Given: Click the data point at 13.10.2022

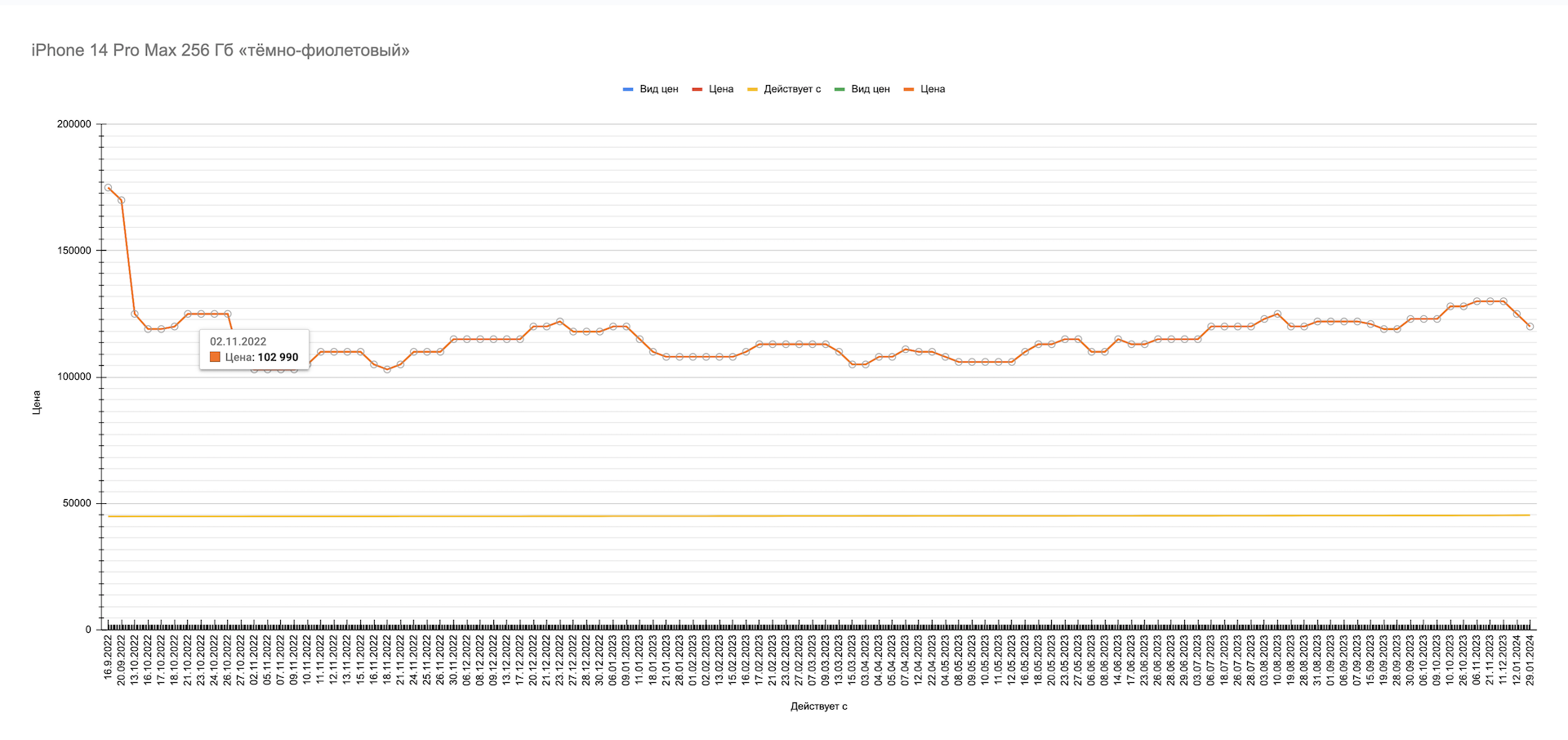Looking at the screenshot, I should tap(135, 314).
